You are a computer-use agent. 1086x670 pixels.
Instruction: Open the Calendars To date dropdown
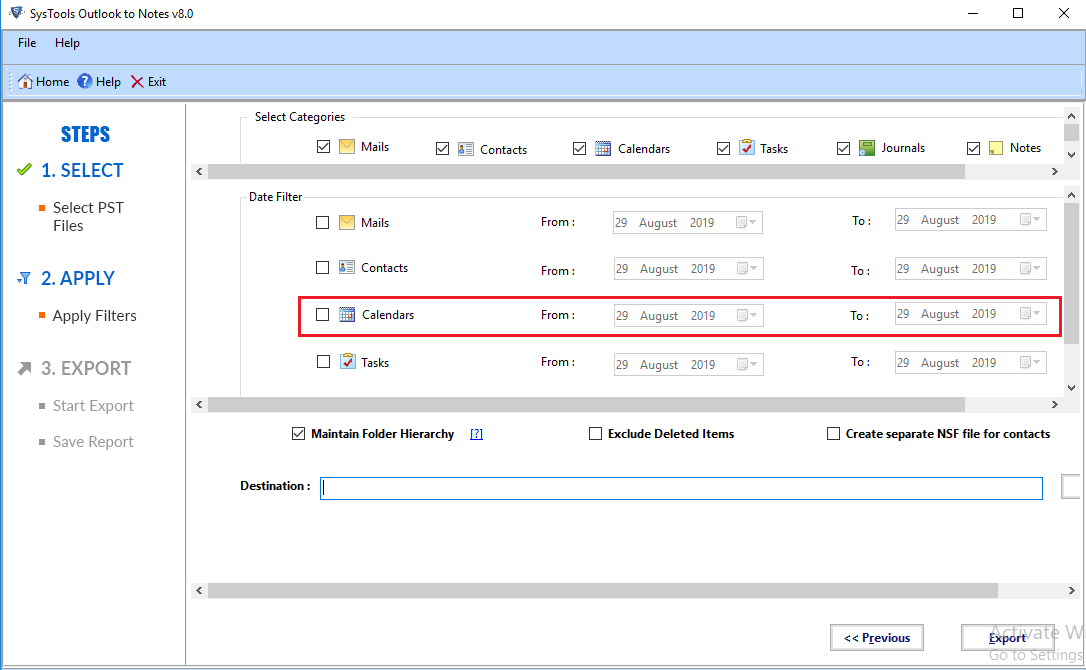(1031, 313)
